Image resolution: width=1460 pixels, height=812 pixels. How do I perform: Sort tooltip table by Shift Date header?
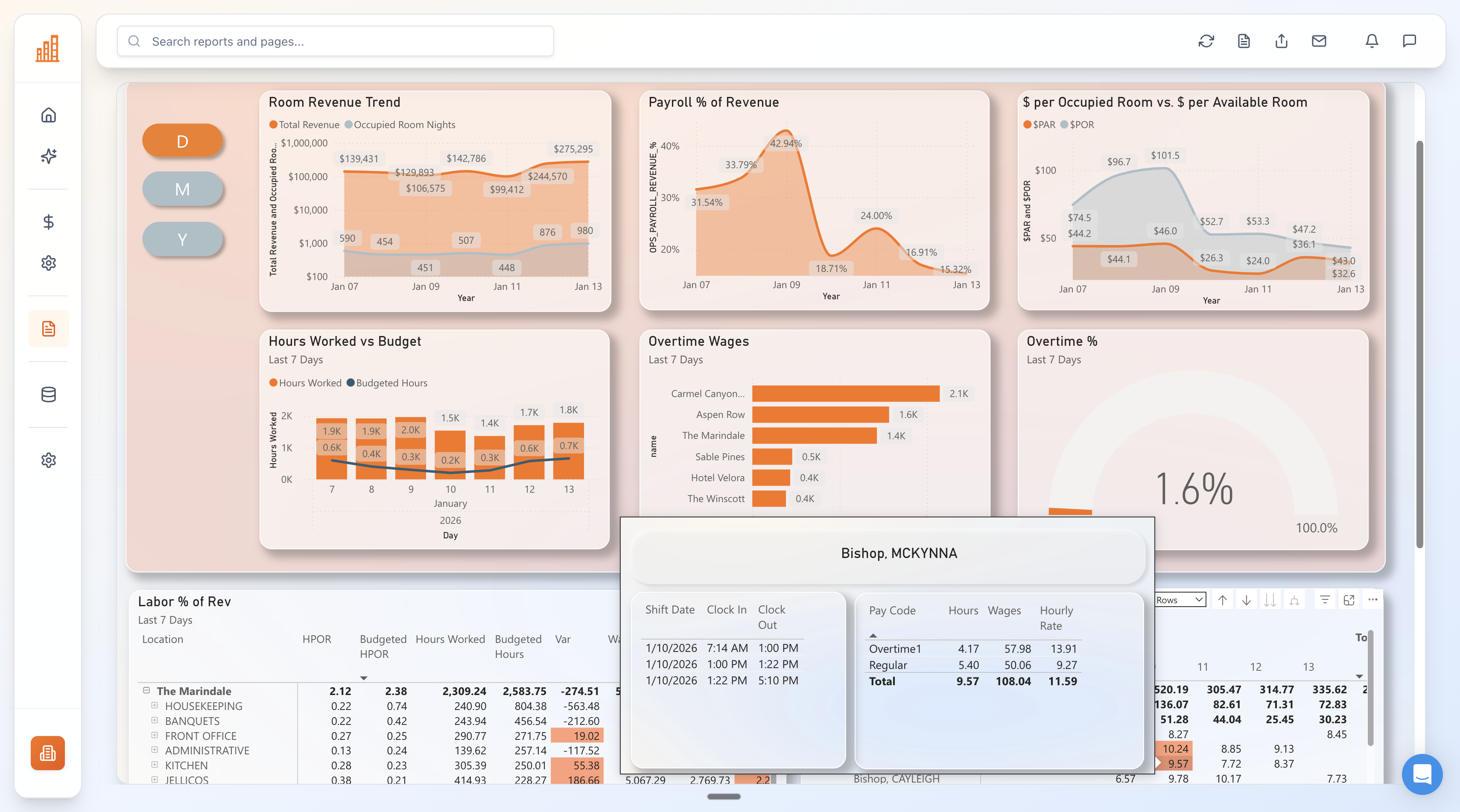pyautogui.click(x=669, y=610)
